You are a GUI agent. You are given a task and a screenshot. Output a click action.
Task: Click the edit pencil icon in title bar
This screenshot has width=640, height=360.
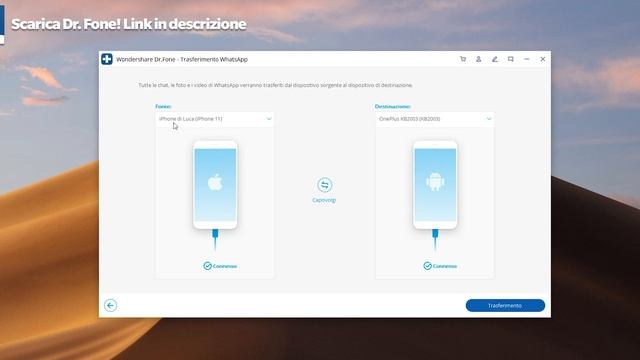pos(495,59)
